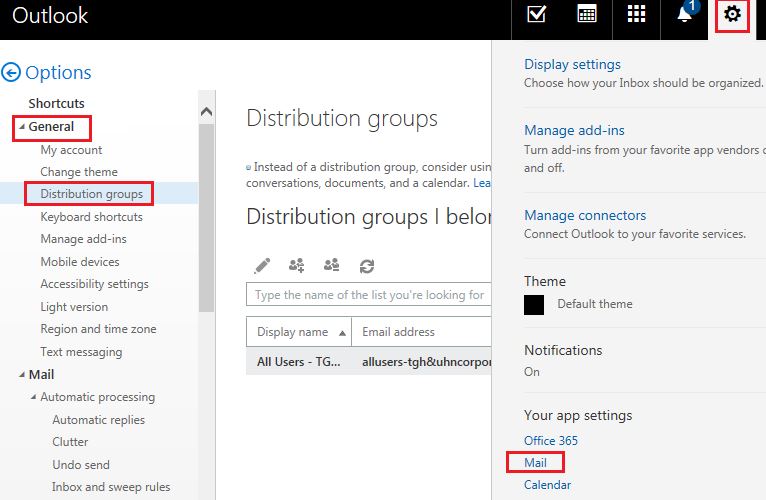Open Mail under Your app settings
The height and width of the screenshot is (500, 766).
coord(535,463)
